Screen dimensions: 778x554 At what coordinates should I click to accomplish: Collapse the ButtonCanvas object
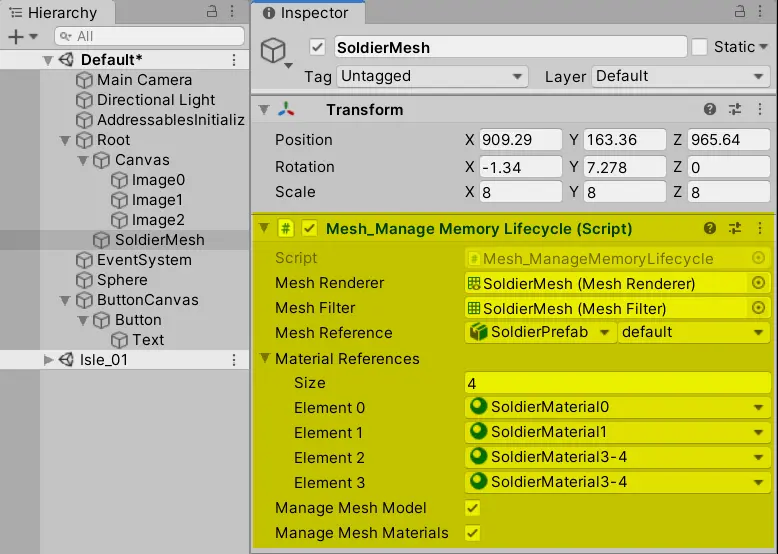point(65,301)
